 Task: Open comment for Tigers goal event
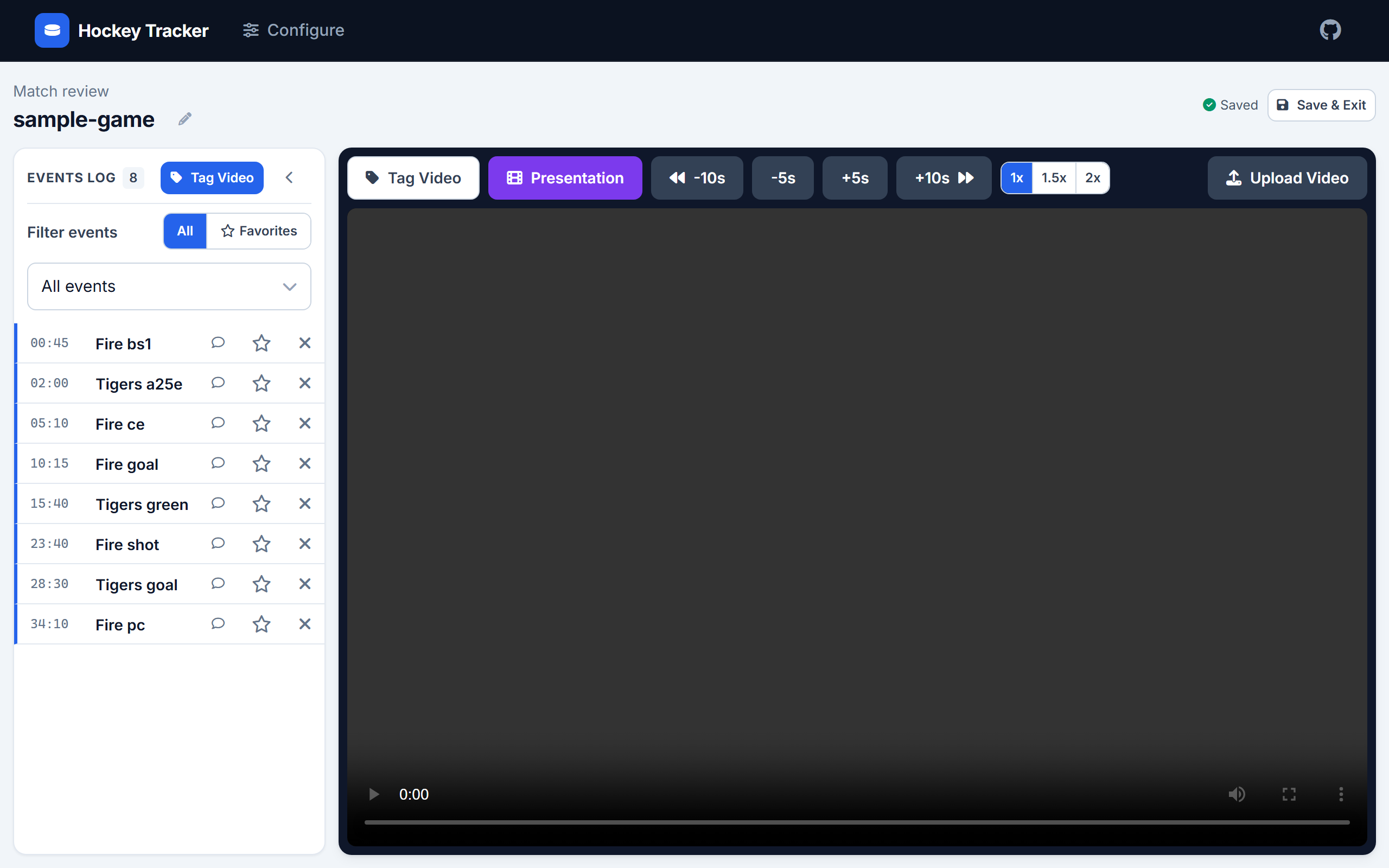[x=218, y=584]
